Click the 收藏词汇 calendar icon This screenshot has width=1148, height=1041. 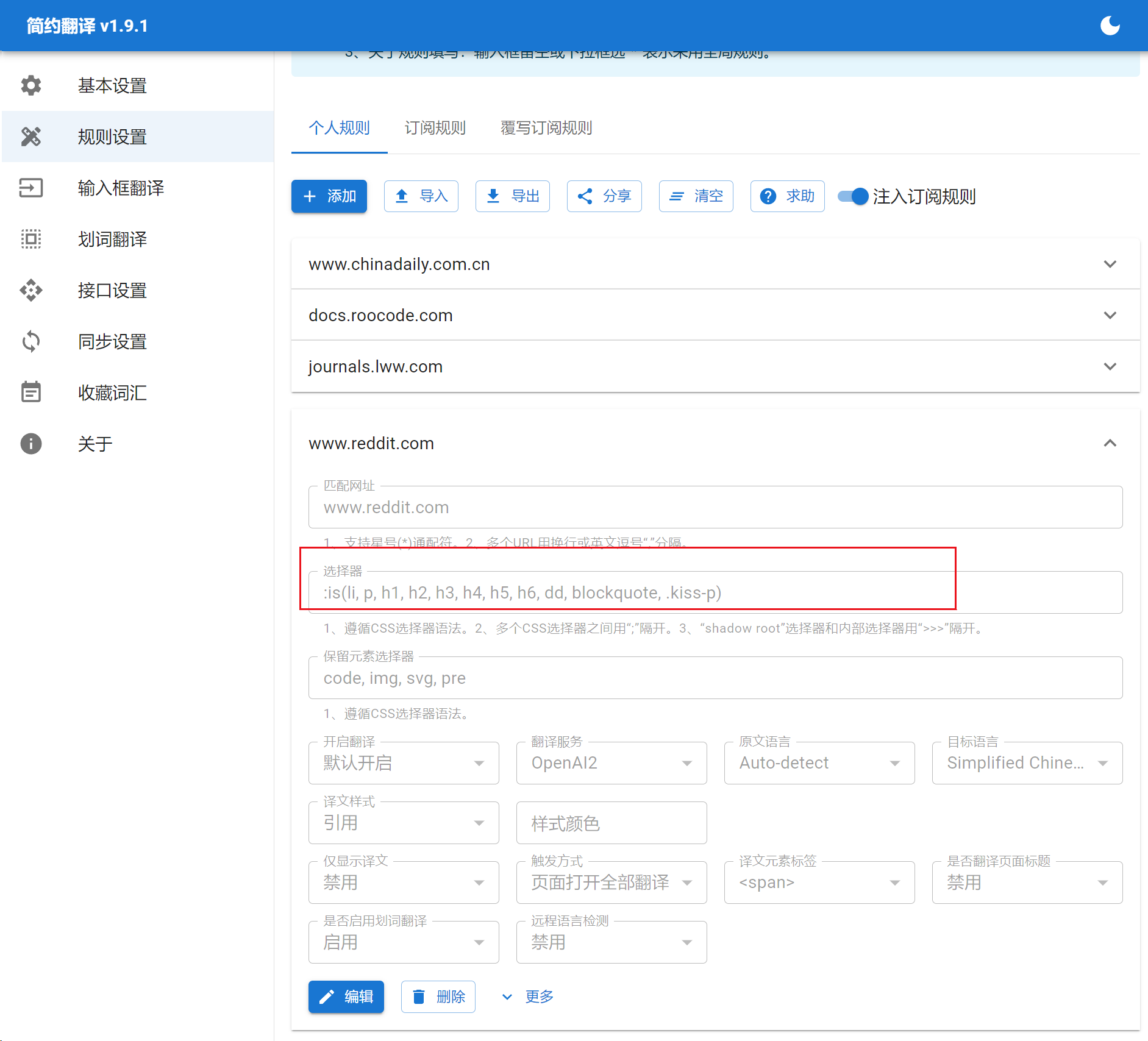[x=31, y=392]
